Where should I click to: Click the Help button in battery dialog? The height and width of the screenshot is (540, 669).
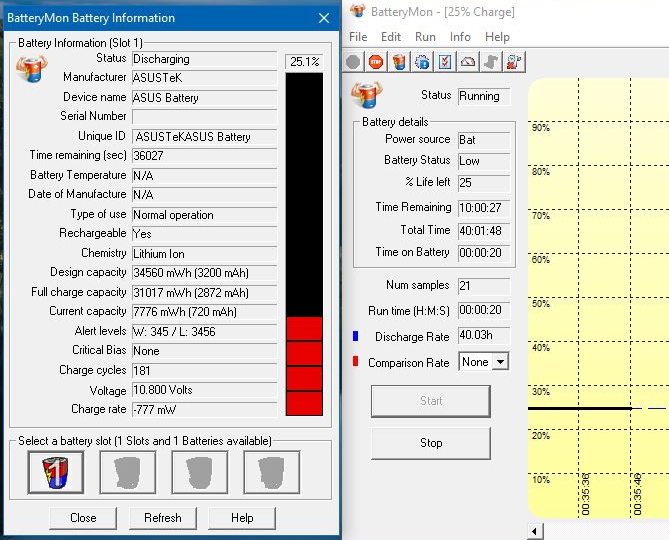tap(242, 518)
